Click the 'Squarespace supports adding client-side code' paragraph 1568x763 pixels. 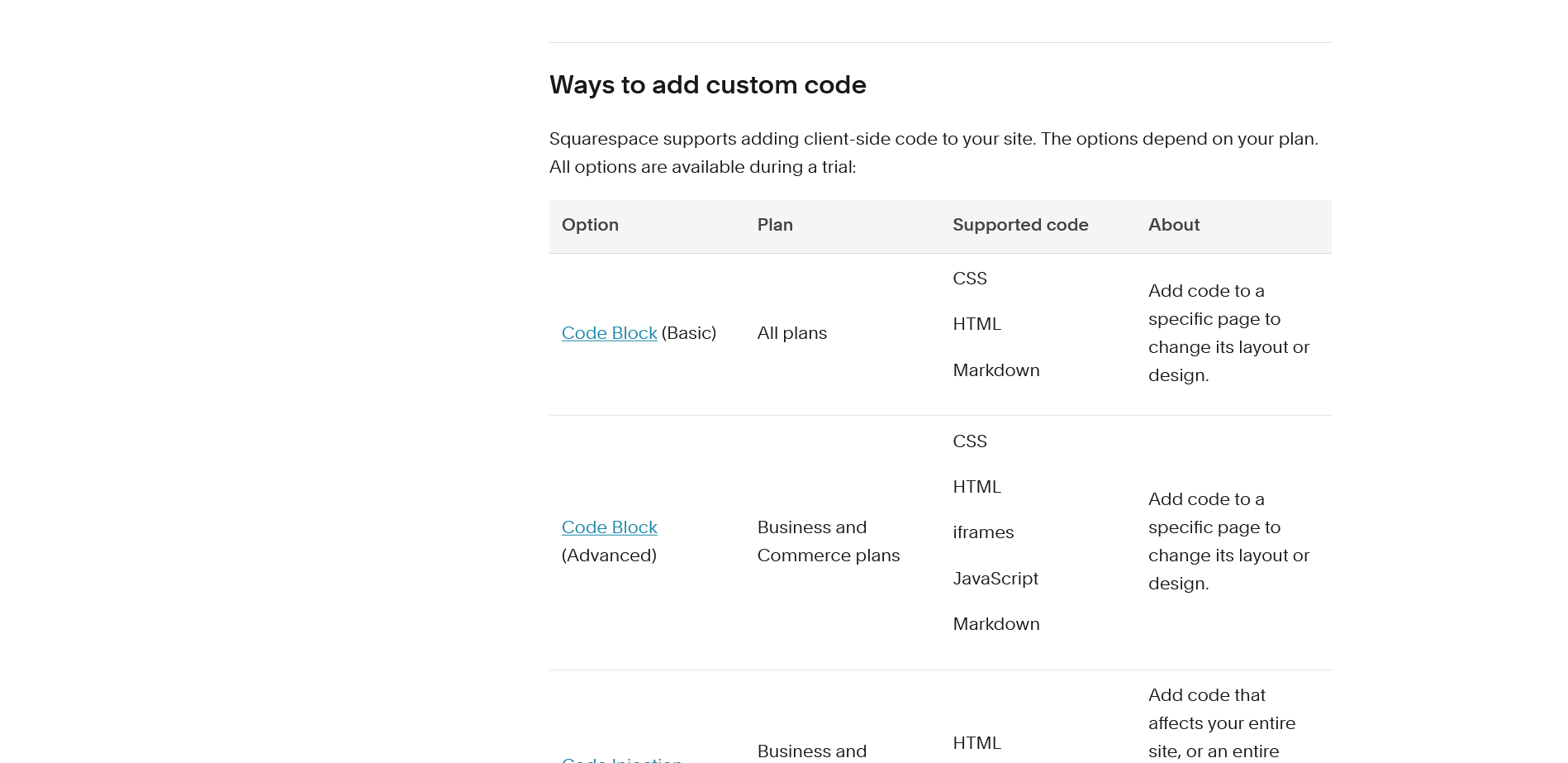tap(934, 153)
